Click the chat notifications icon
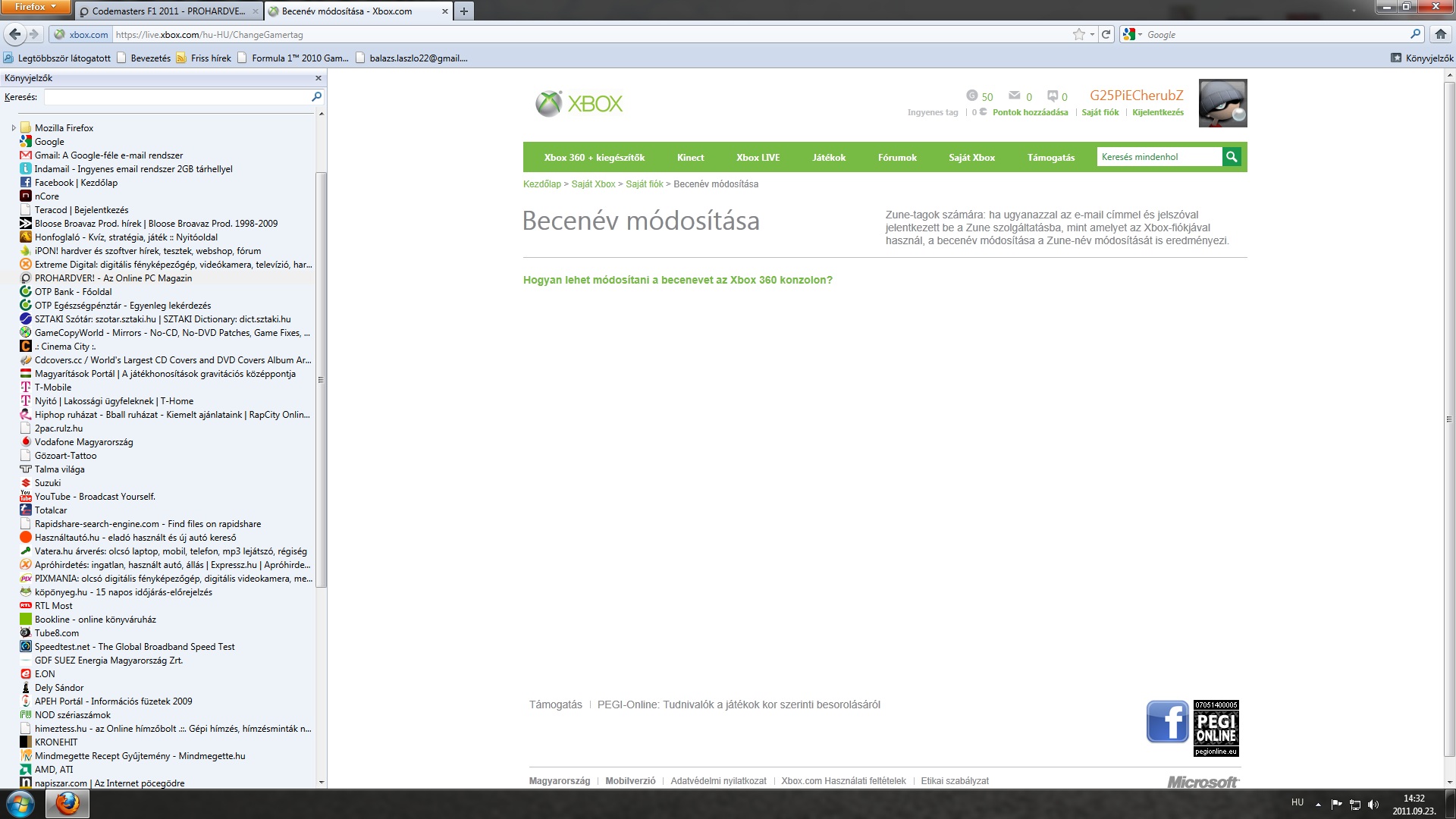This screenshot has width=1456, height=819. (1053, 96)
